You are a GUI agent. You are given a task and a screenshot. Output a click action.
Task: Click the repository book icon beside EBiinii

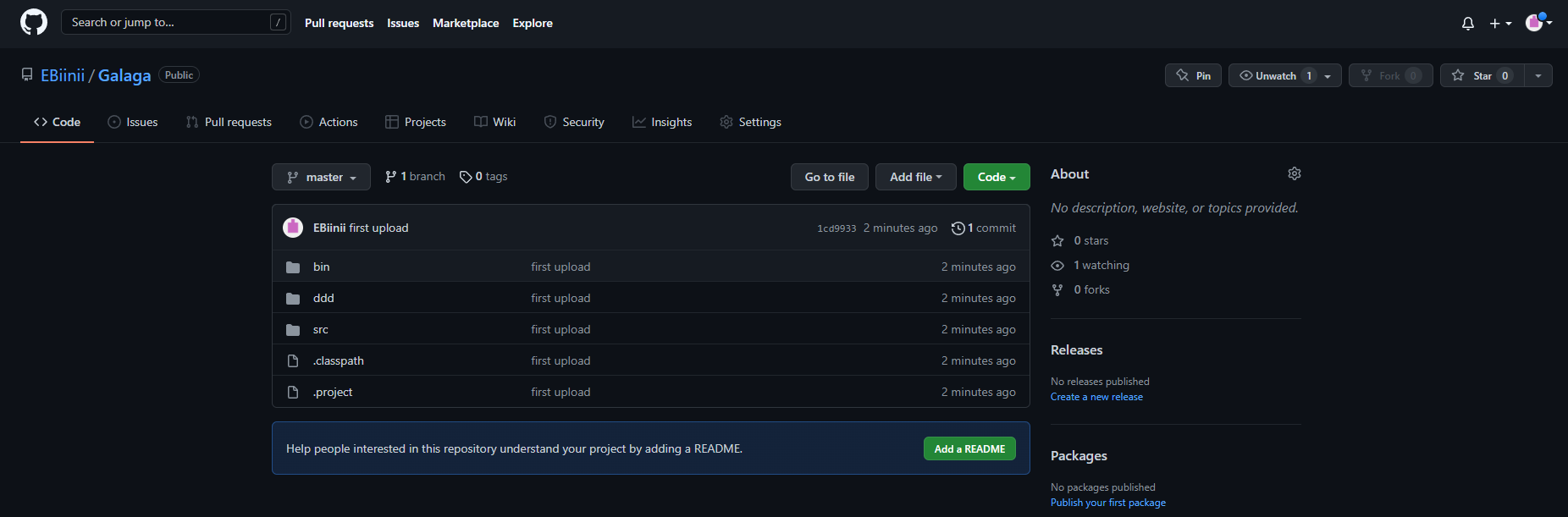click(x=27, y=74)
